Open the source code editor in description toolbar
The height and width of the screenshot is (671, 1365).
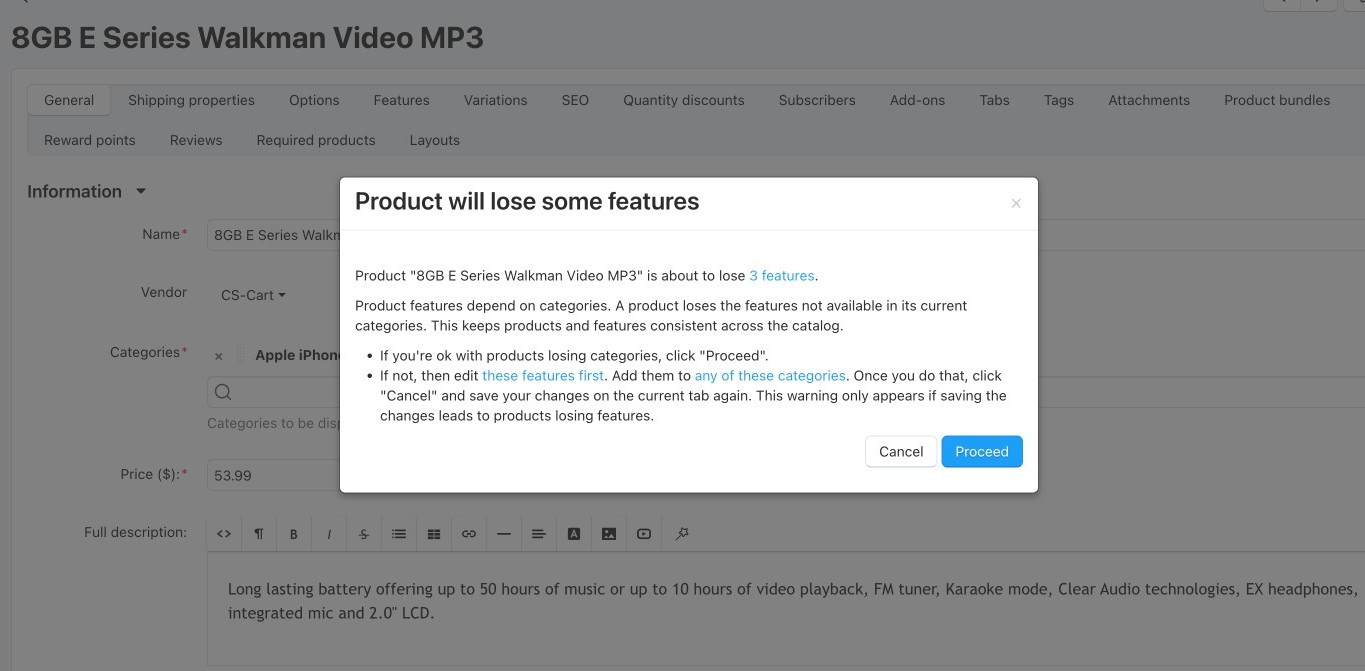[224, 533]
